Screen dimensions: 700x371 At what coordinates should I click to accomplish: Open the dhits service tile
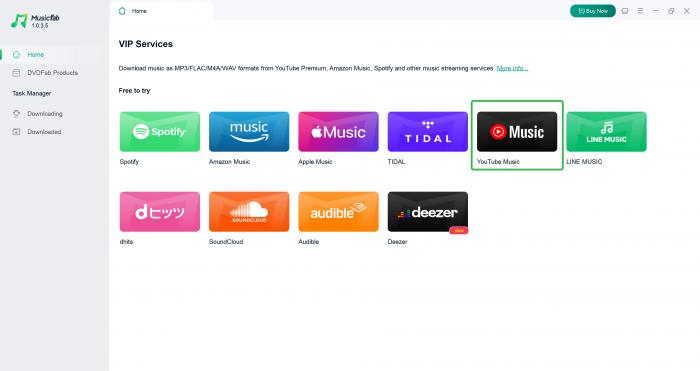coord(160,212)
